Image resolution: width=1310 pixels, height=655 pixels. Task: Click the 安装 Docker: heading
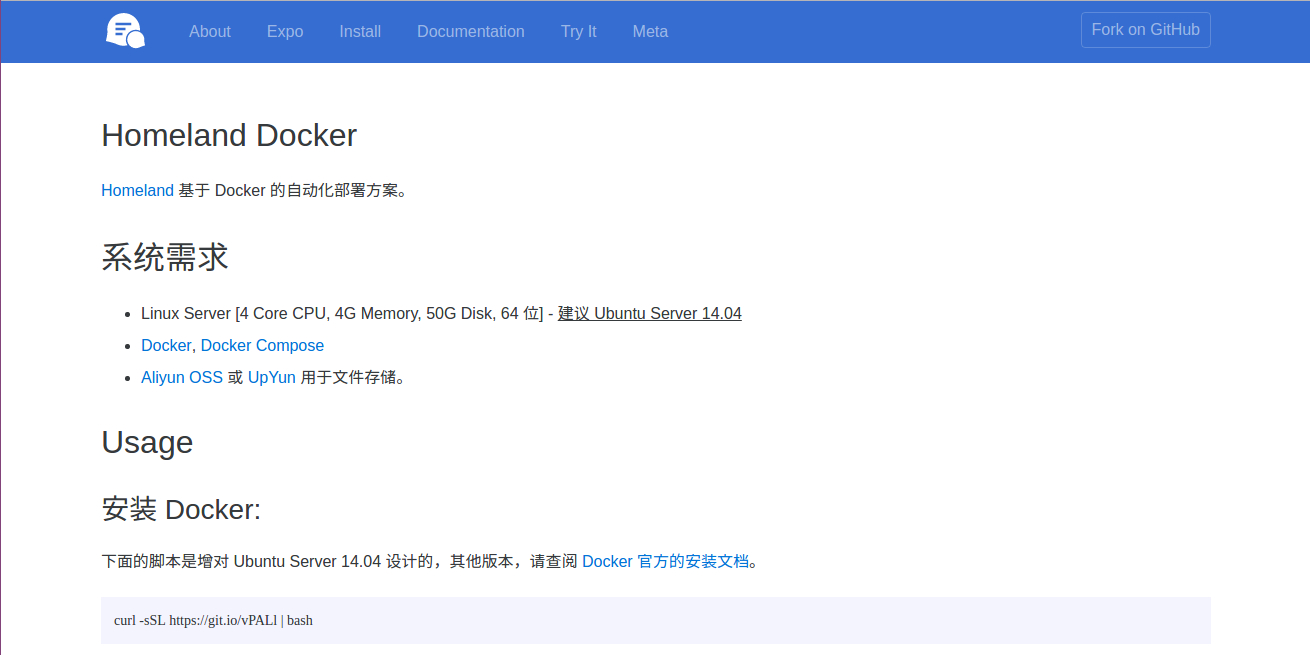click(x=181, y=509)
